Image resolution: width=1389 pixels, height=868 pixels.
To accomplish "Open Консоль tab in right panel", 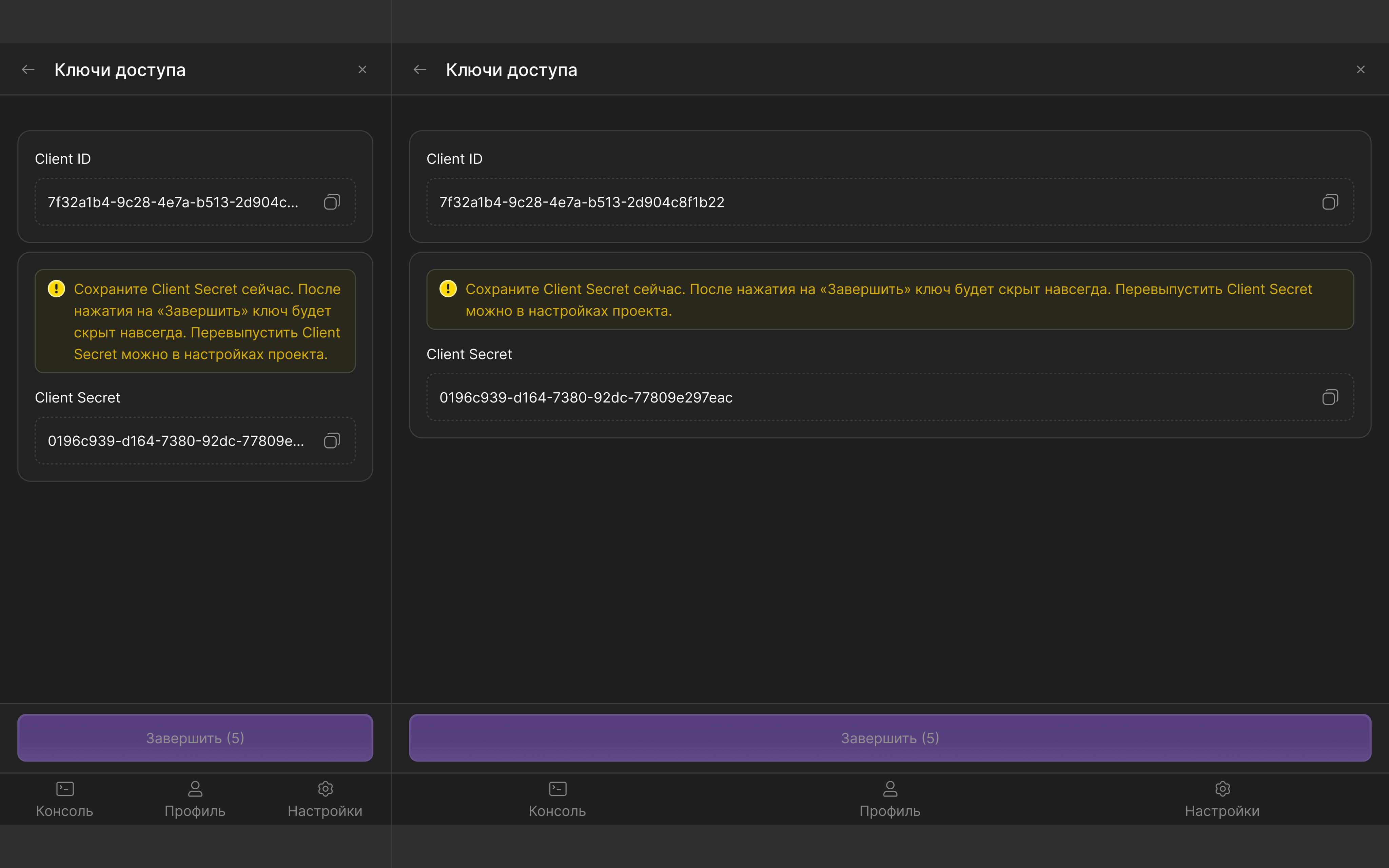I will point(557,799).
